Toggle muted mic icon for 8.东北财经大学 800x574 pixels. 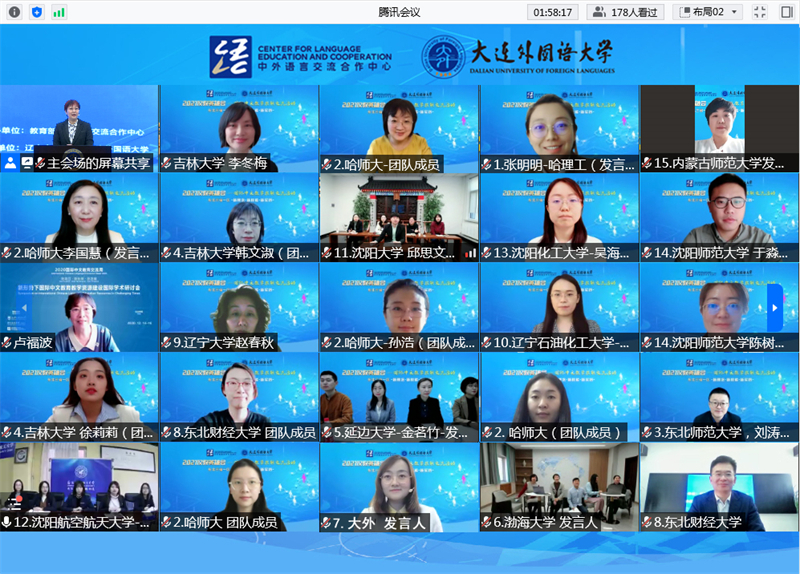click(x=647, y=522)
